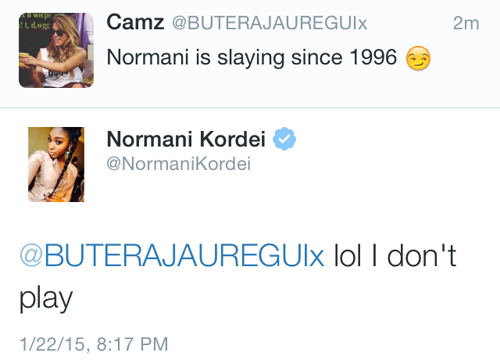The image size is (500, 360).
Task: Open Camz's profile picture
Action: (56, 50)
